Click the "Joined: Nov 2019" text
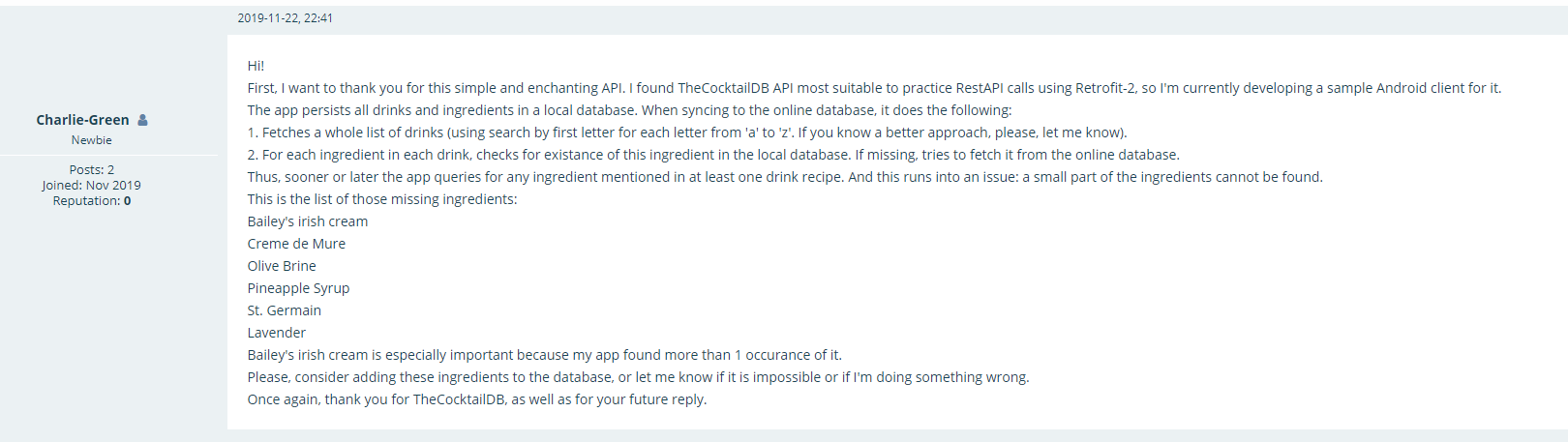 click(91, 186)
